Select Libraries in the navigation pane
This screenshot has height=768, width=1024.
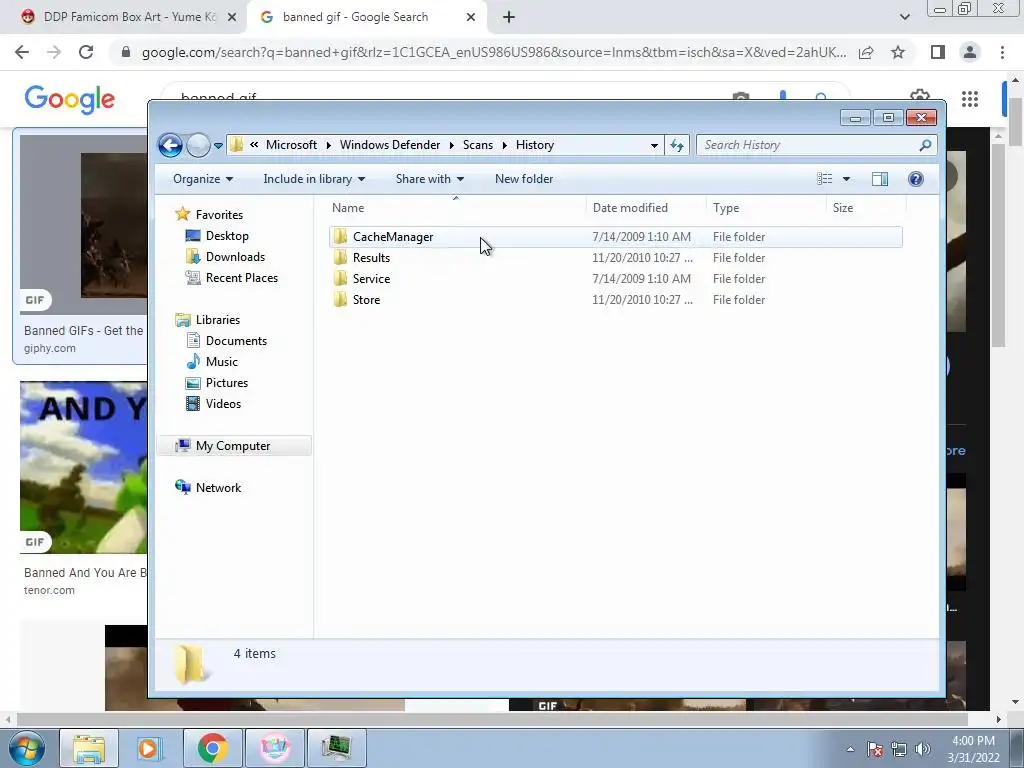[x=217, y=320]
